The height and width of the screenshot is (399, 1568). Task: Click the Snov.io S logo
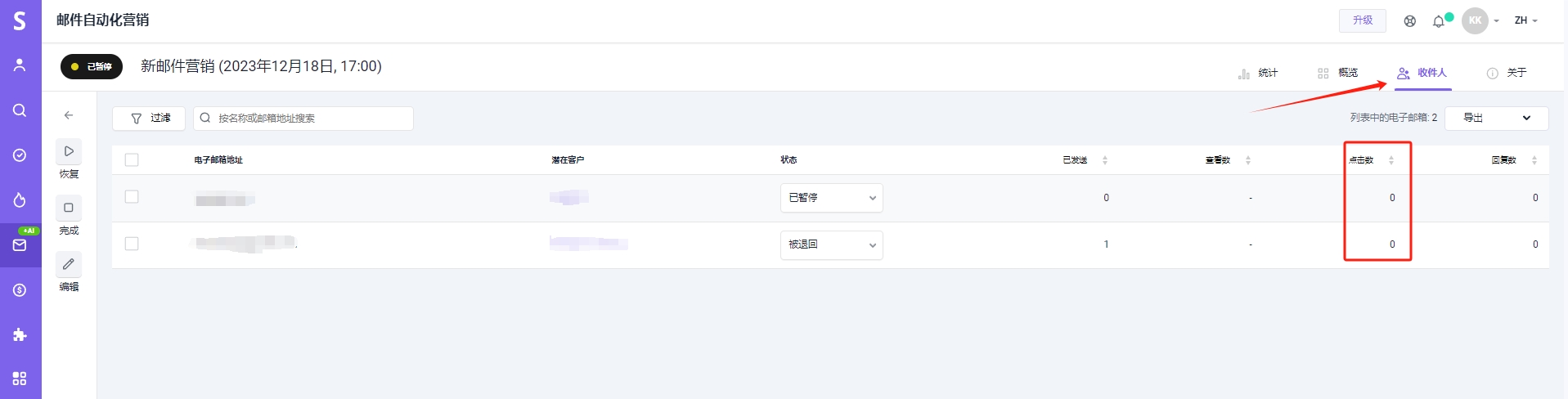(20, 20)
